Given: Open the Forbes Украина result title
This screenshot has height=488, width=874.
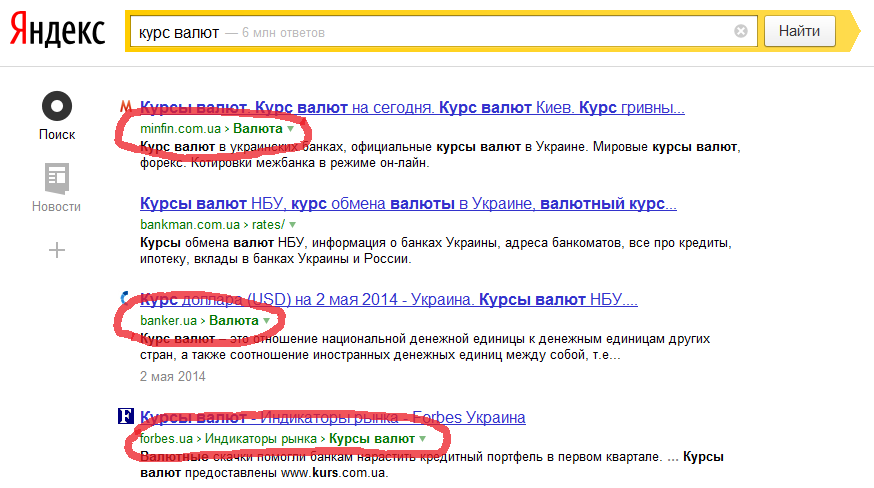Looking at the screenshot, I should [332, 417].
